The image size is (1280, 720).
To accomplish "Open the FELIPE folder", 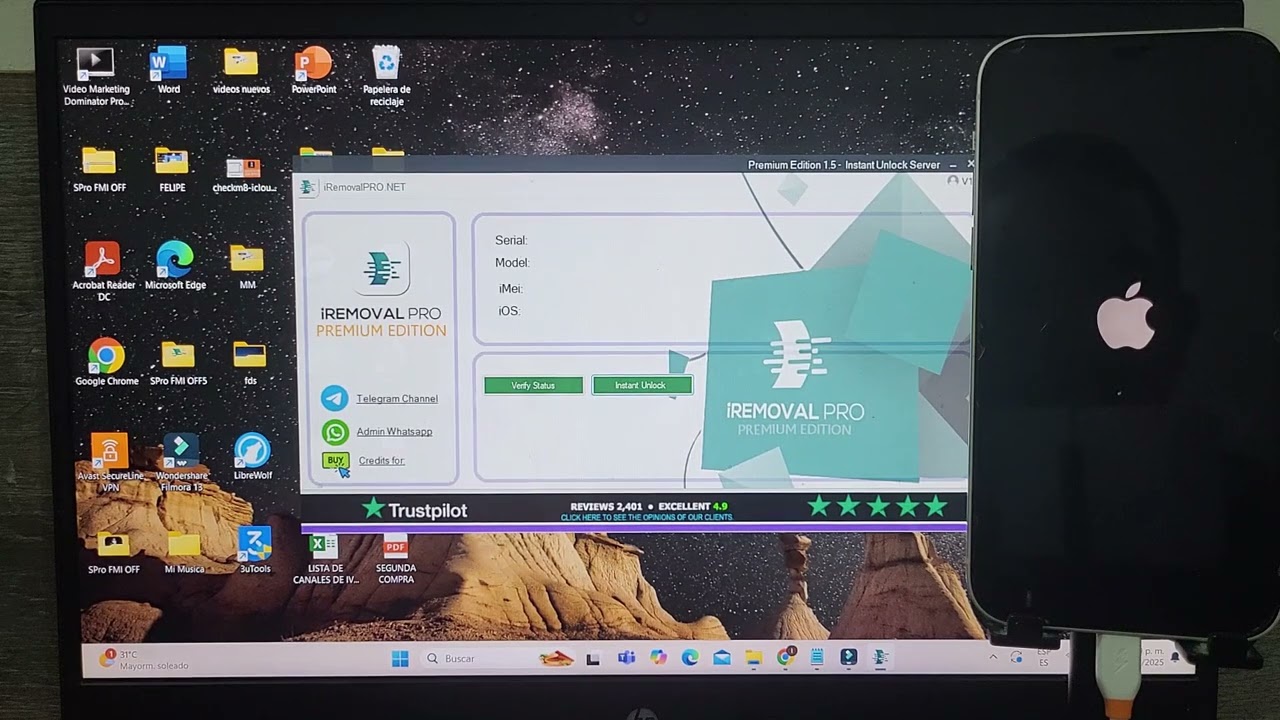I will coord(172,169).
